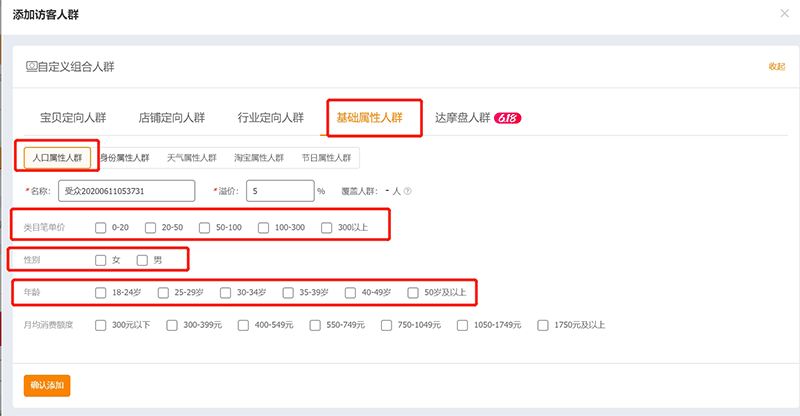This screenshot has width=800, height=416.
Task: Select the 男 gender checkbox
Action: point(142,260)
